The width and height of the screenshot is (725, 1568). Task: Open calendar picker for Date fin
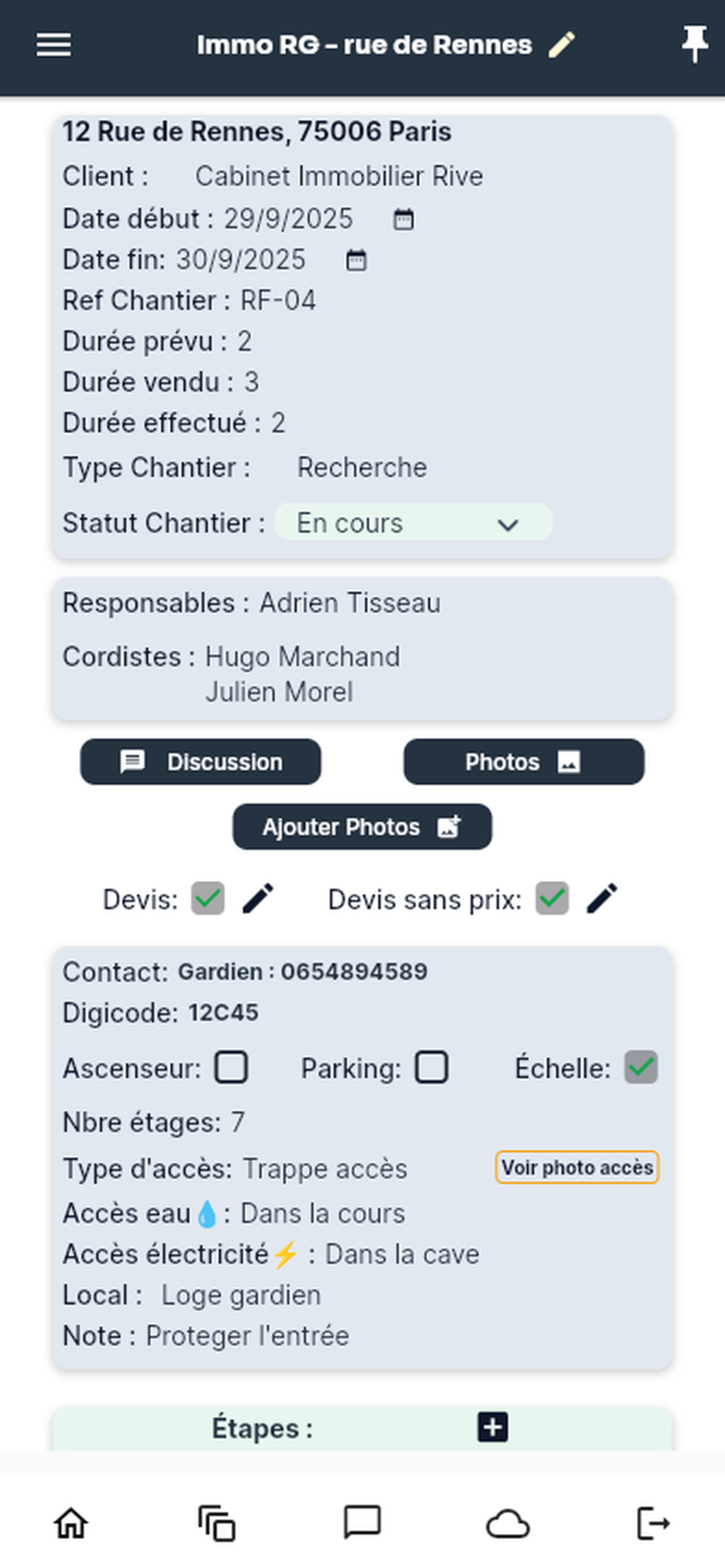click(357, 260)
